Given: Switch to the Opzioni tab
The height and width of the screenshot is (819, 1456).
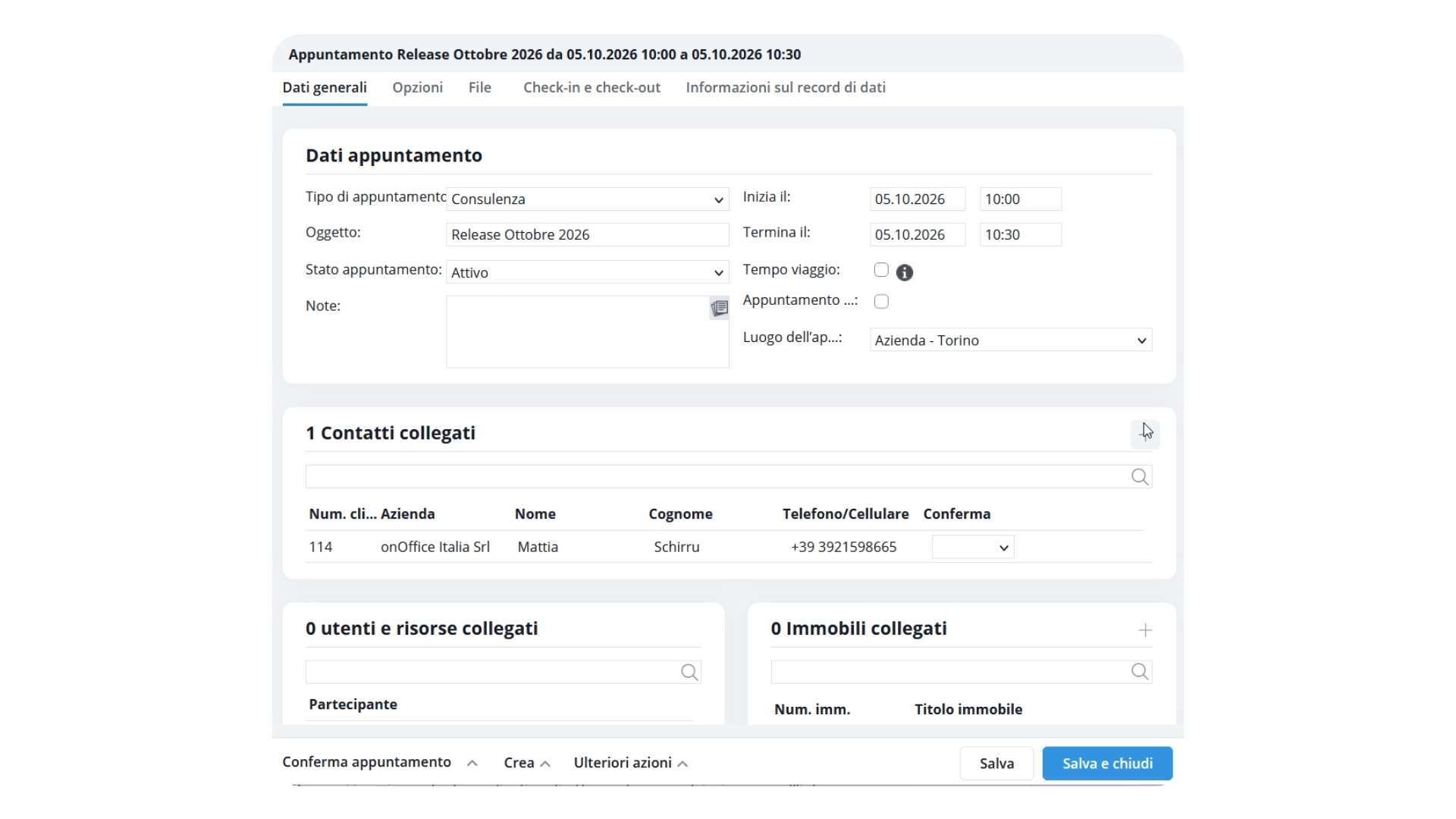Looking at the screenshot, I should 417,87.
